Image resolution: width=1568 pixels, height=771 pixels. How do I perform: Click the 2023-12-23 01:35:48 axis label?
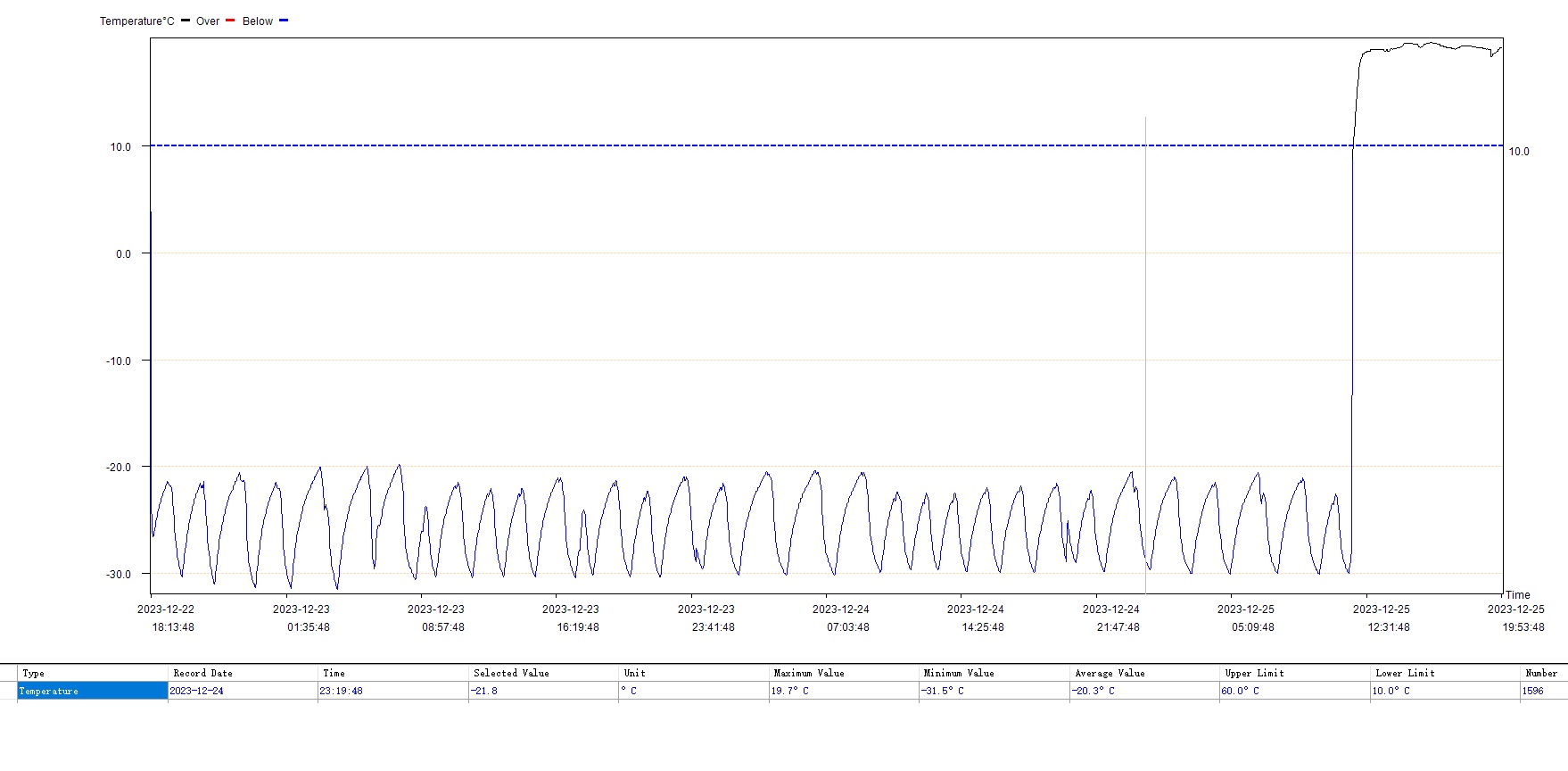tap(301, 618)
